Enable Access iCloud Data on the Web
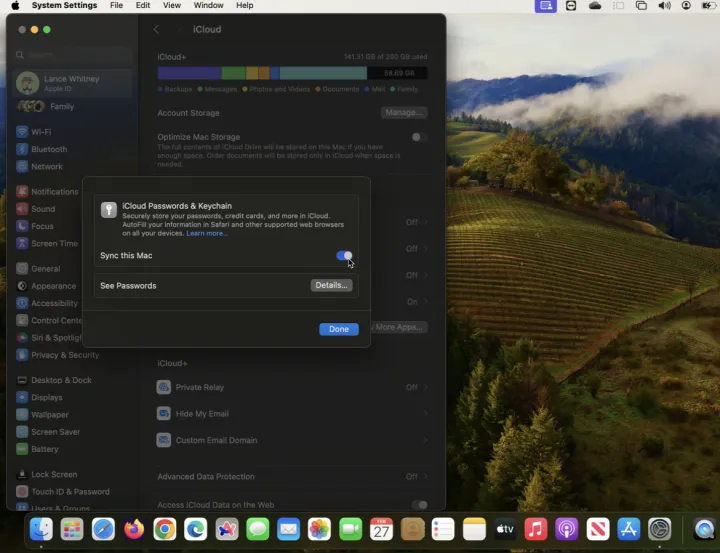 point(419,505)
